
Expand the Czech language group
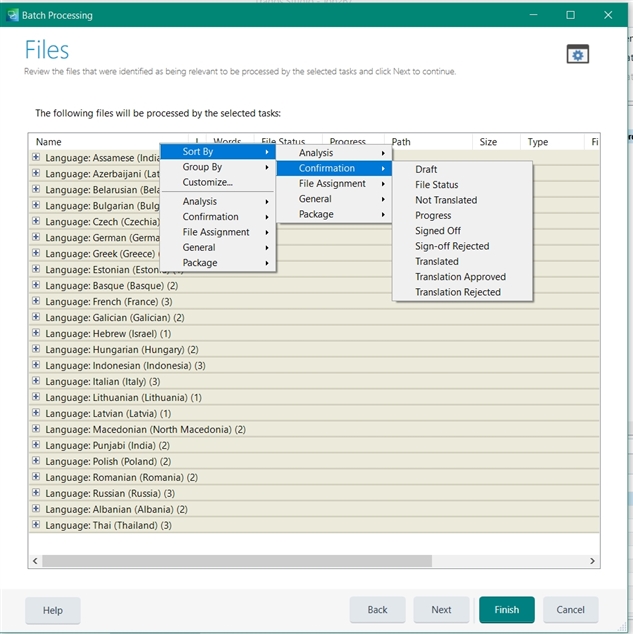36,221
